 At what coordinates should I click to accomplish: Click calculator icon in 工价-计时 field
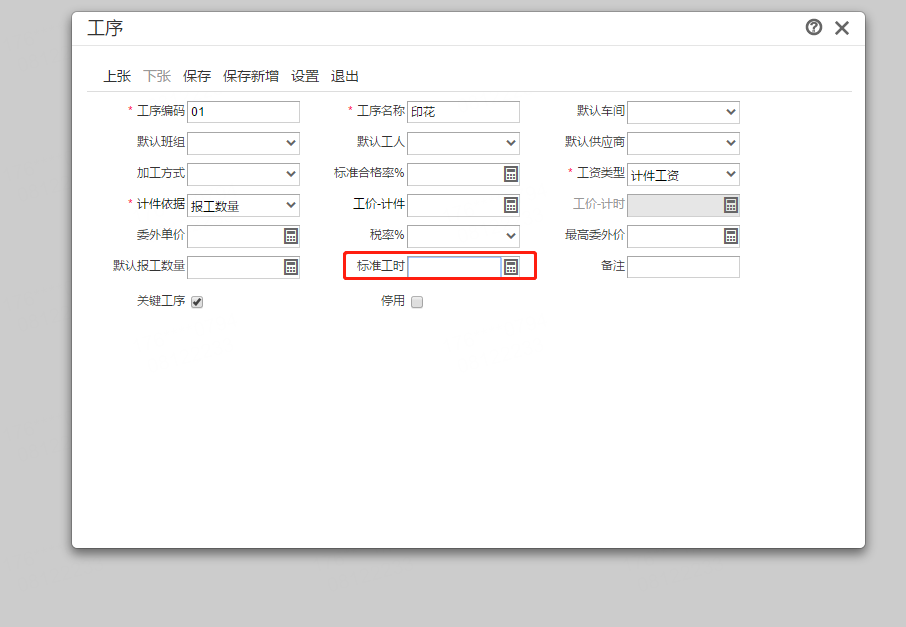pos(731,205)
